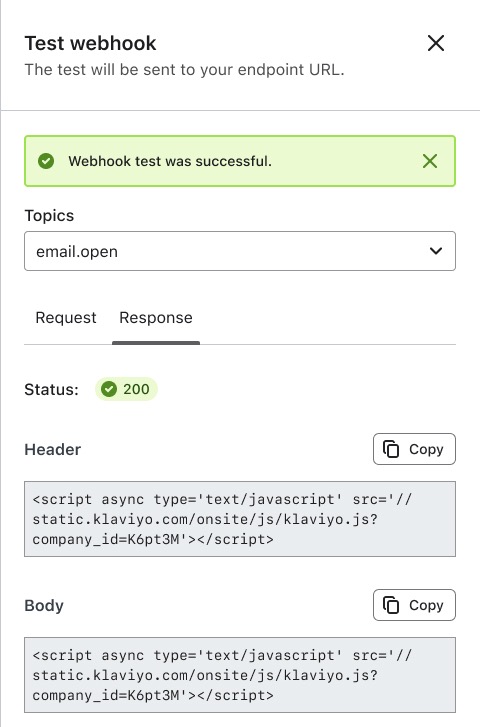480x727 pixels.
Task: Click the copy icon beside Body
Action: (390, 605)
